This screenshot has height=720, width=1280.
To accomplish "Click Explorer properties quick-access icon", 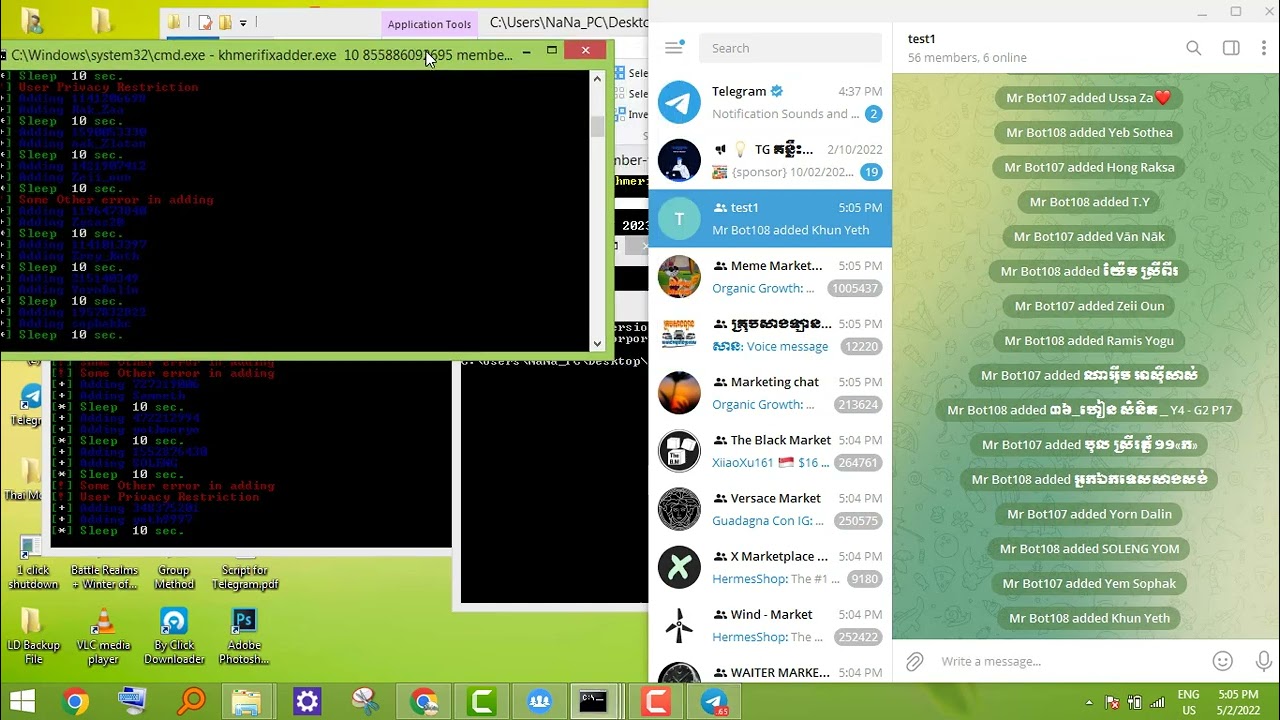I will pos(205,22).
